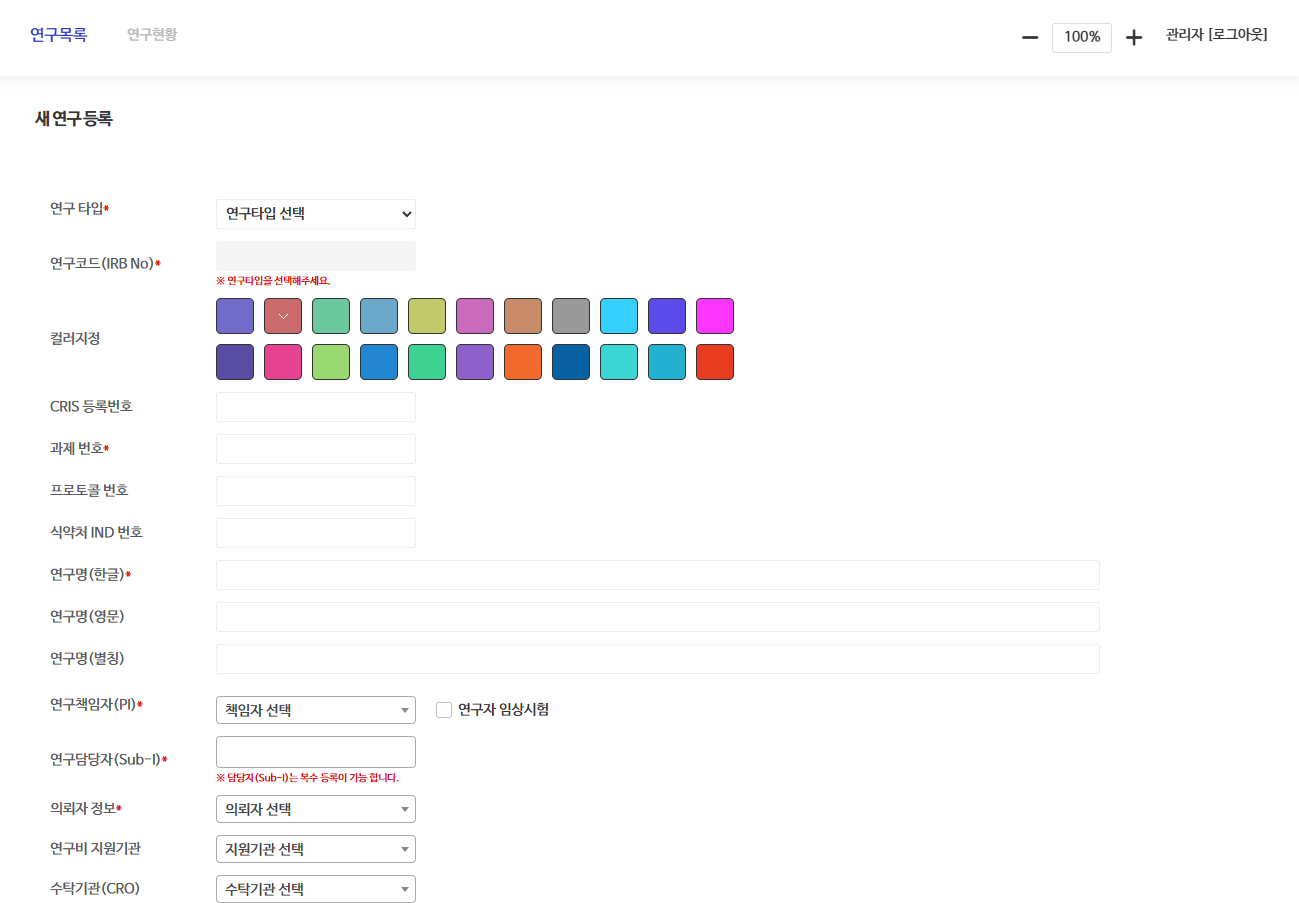Click the minus zoom-out icon
Screen dimensions: 1299x903
click(1030, 37)
